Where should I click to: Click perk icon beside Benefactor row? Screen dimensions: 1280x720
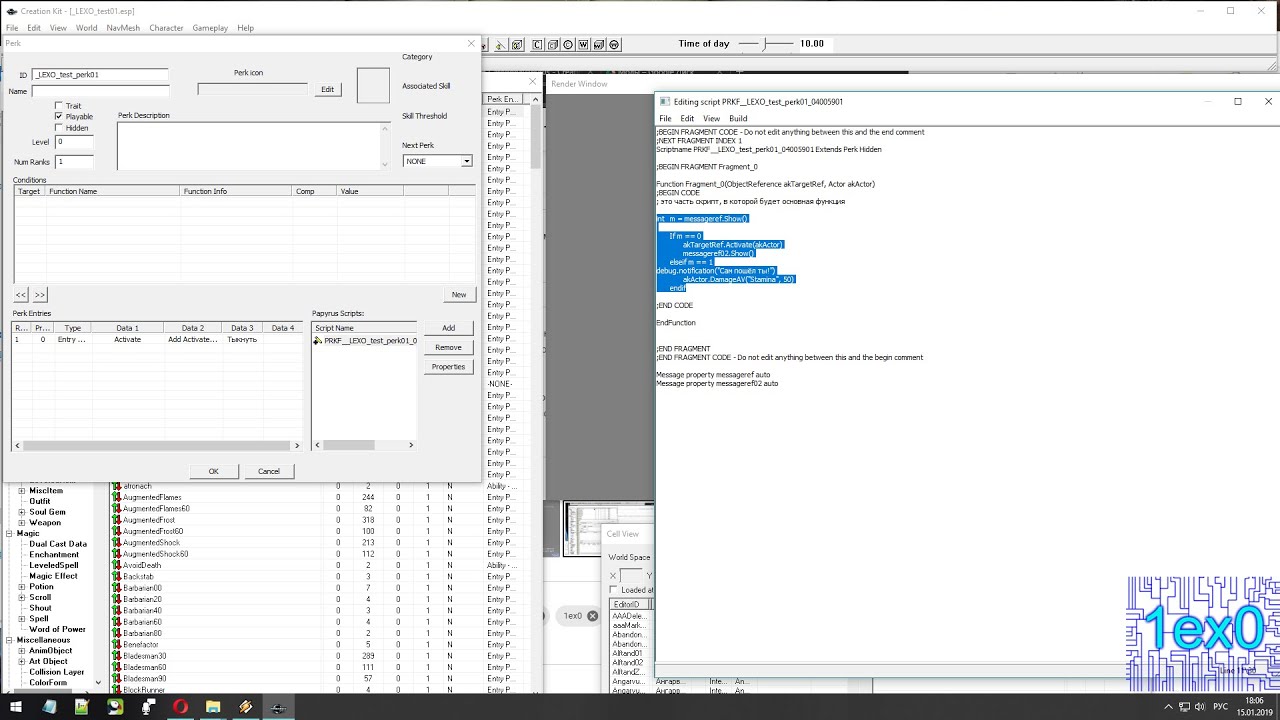(x=116, y=644)
